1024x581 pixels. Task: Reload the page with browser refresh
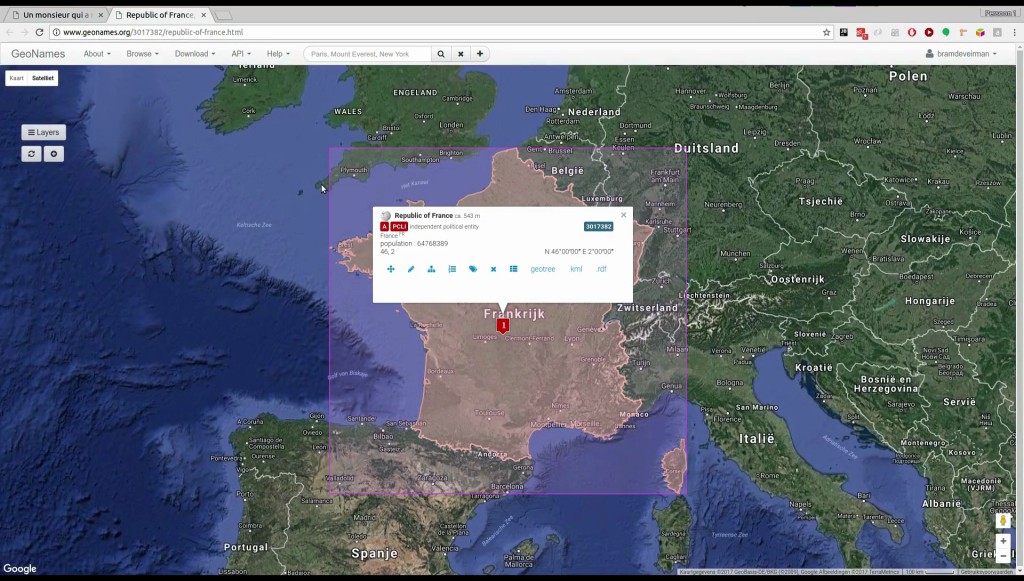[x=39, y=32]
